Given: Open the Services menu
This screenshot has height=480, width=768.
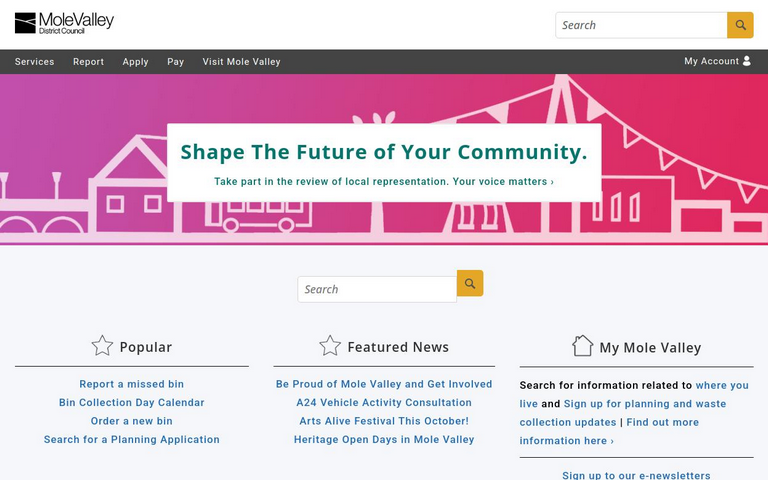Looking at the screenshot, I should pos(35,62).
